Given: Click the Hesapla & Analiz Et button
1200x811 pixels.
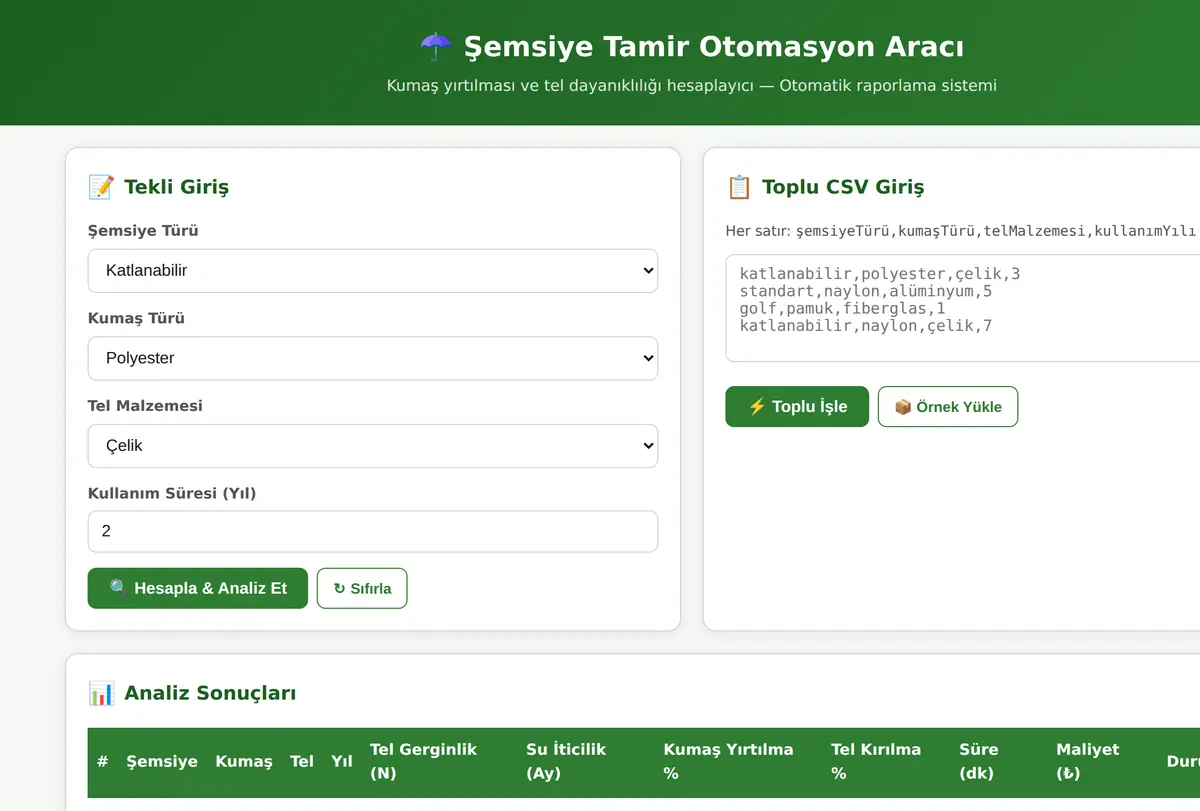Looking at the screenshot, I should 198,588.
